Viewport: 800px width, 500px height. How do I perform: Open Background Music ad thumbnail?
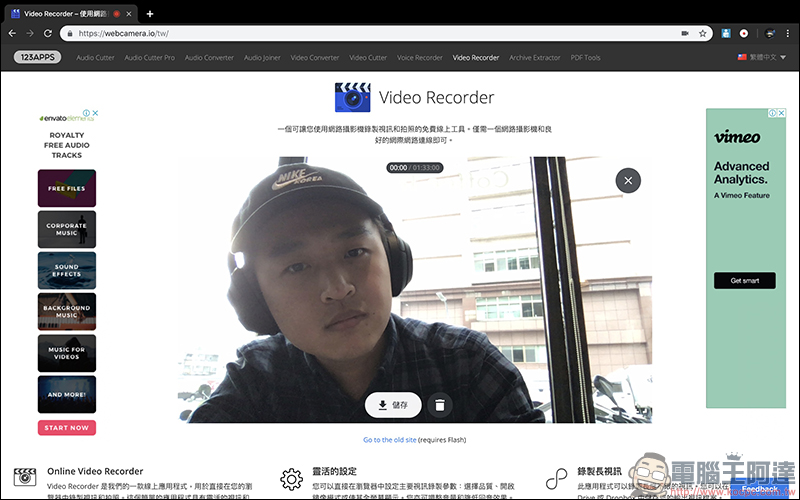tap(67, 312)
